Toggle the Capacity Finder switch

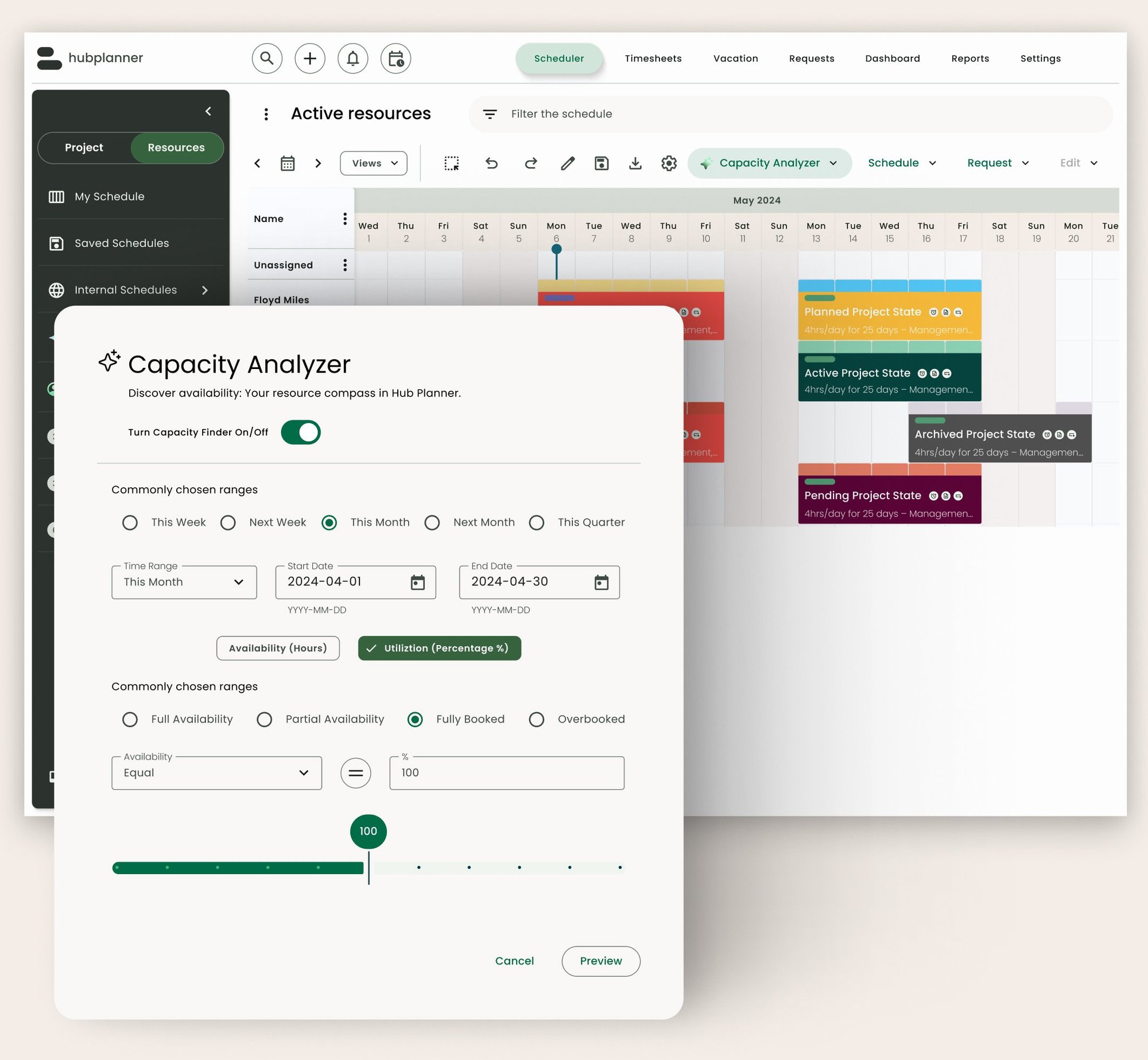[x=301, y=432]
